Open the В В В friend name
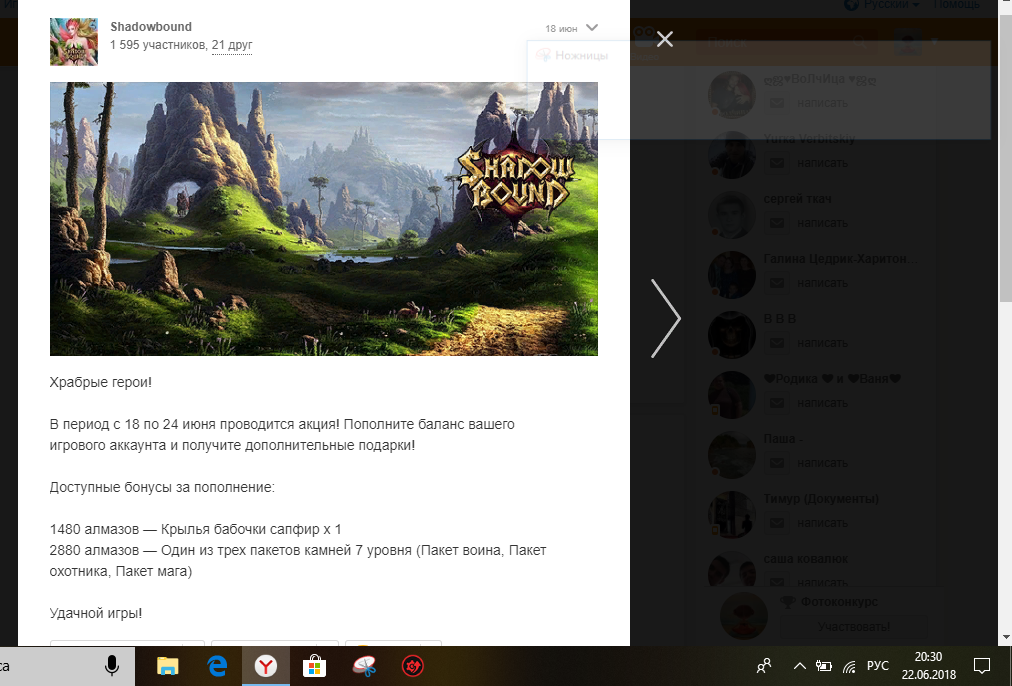 (x=780, y=319)
